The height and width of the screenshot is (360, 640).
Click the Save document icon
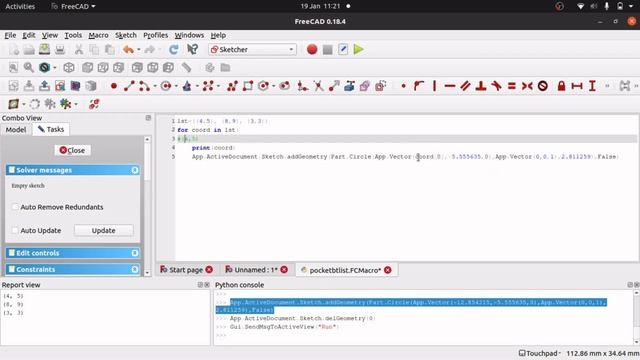[x=44, y=49]
